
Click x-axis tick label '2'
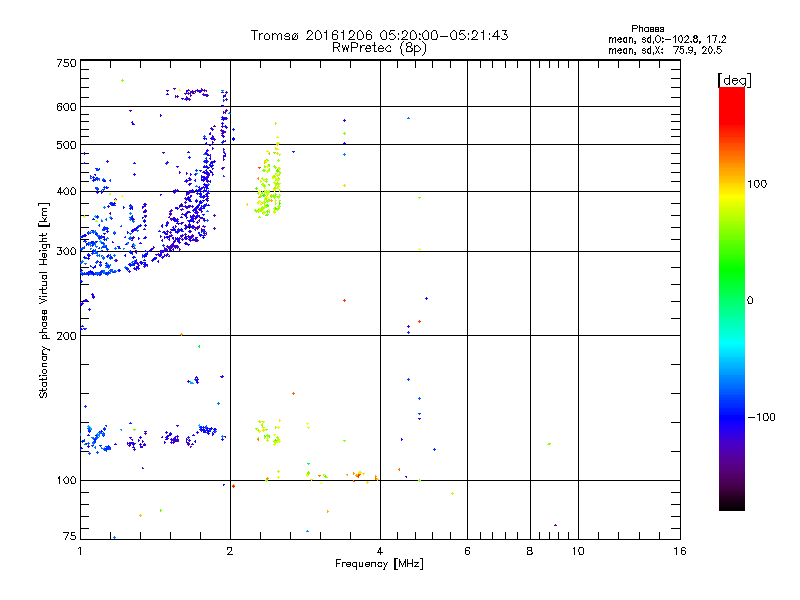pyautogui.click(x=230, y=551)
